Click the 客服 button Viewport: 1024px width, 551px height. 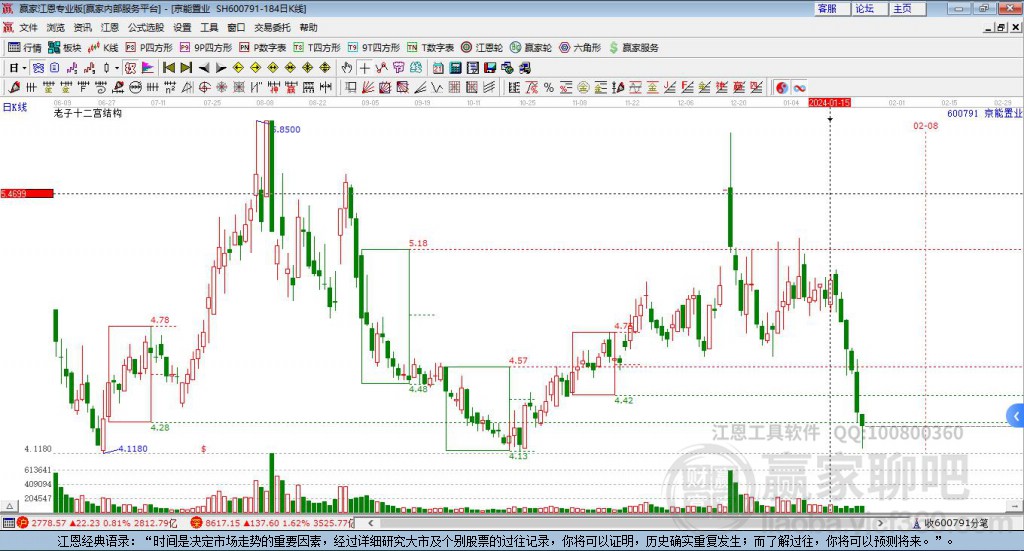(832, 8)
